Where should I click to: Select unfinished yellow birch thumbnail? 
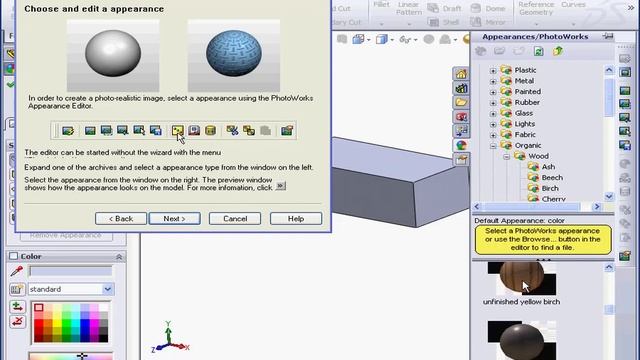(522, 279)
